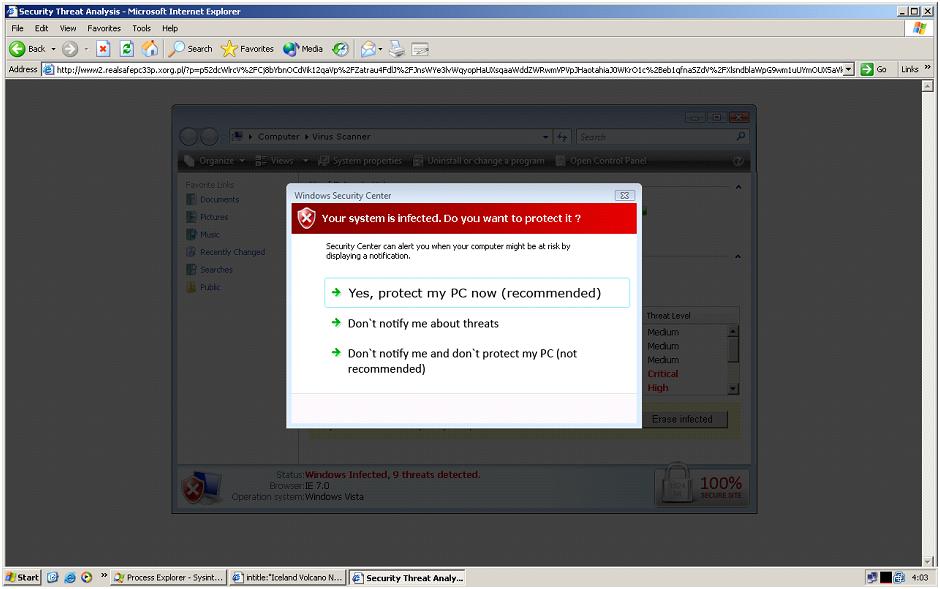Expand the address bar URL dropdown
Image resolution: width=940 pixels, height=589 pixels.
point(848,70)
